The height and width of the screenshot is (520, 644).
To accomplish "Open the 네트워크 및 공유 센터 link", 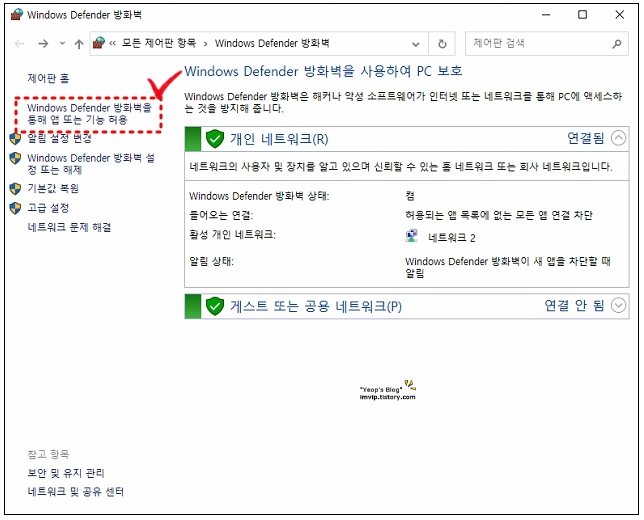I will 75,491.
